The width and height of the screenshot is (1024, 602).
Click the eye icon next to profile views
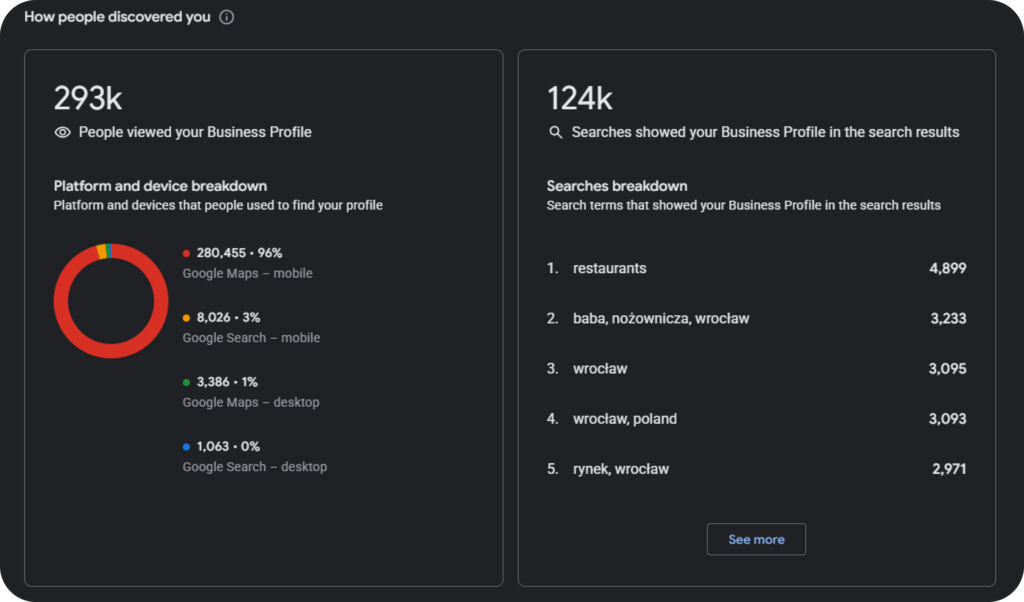[62, 133]
